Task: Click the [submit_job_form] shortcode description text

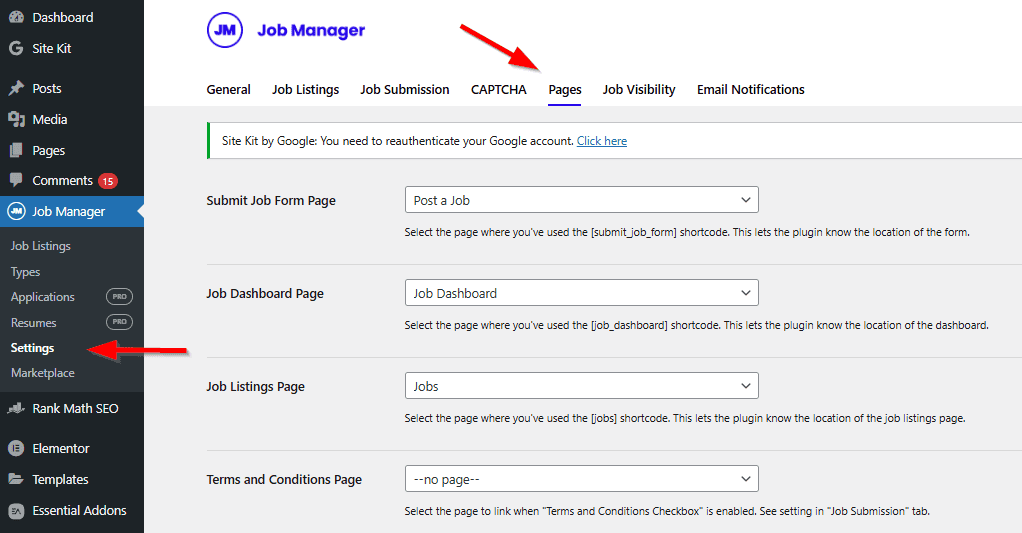Action: (x=687, y=232)
